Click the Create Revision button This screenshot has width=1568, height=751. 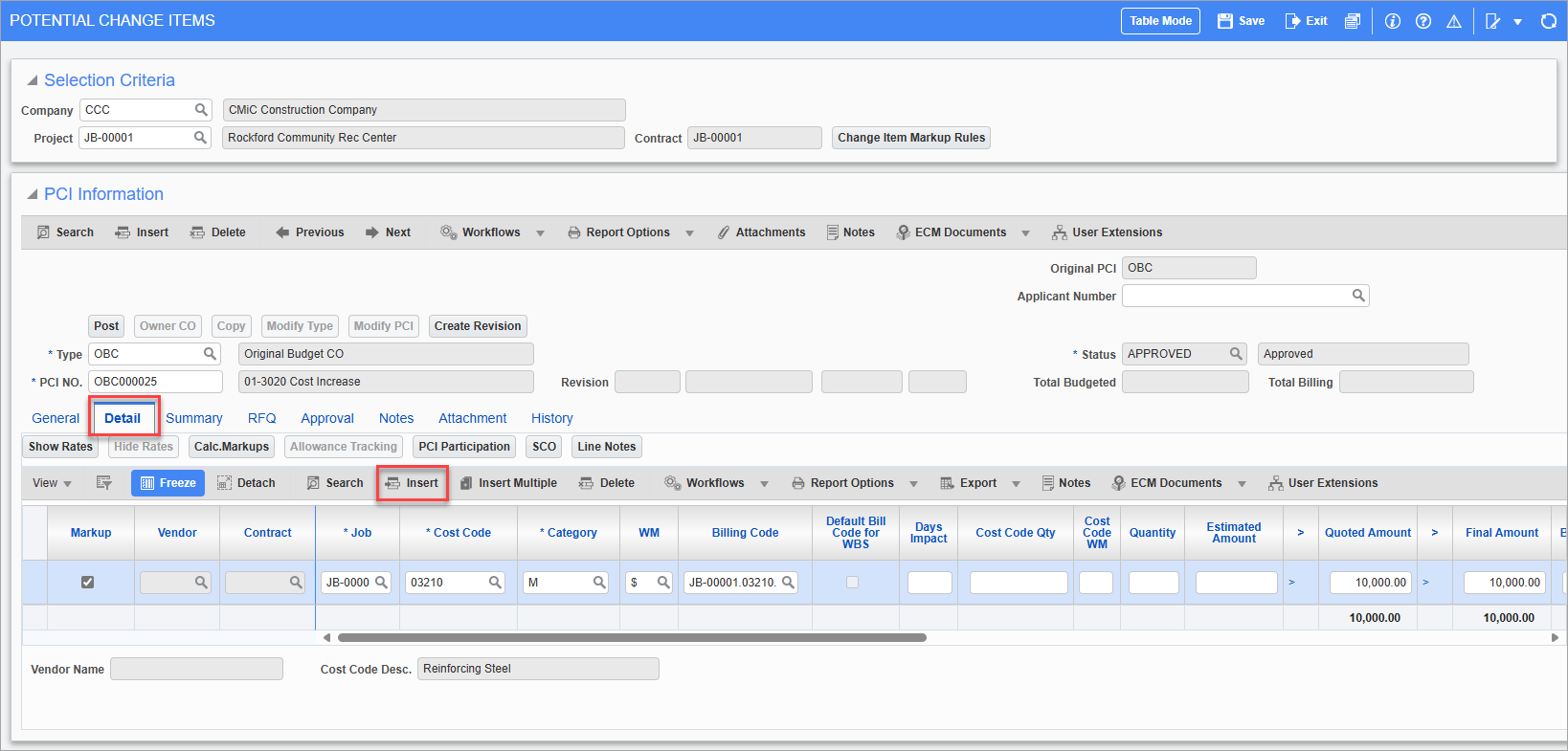pyautogui.click(x=478, y=326)
